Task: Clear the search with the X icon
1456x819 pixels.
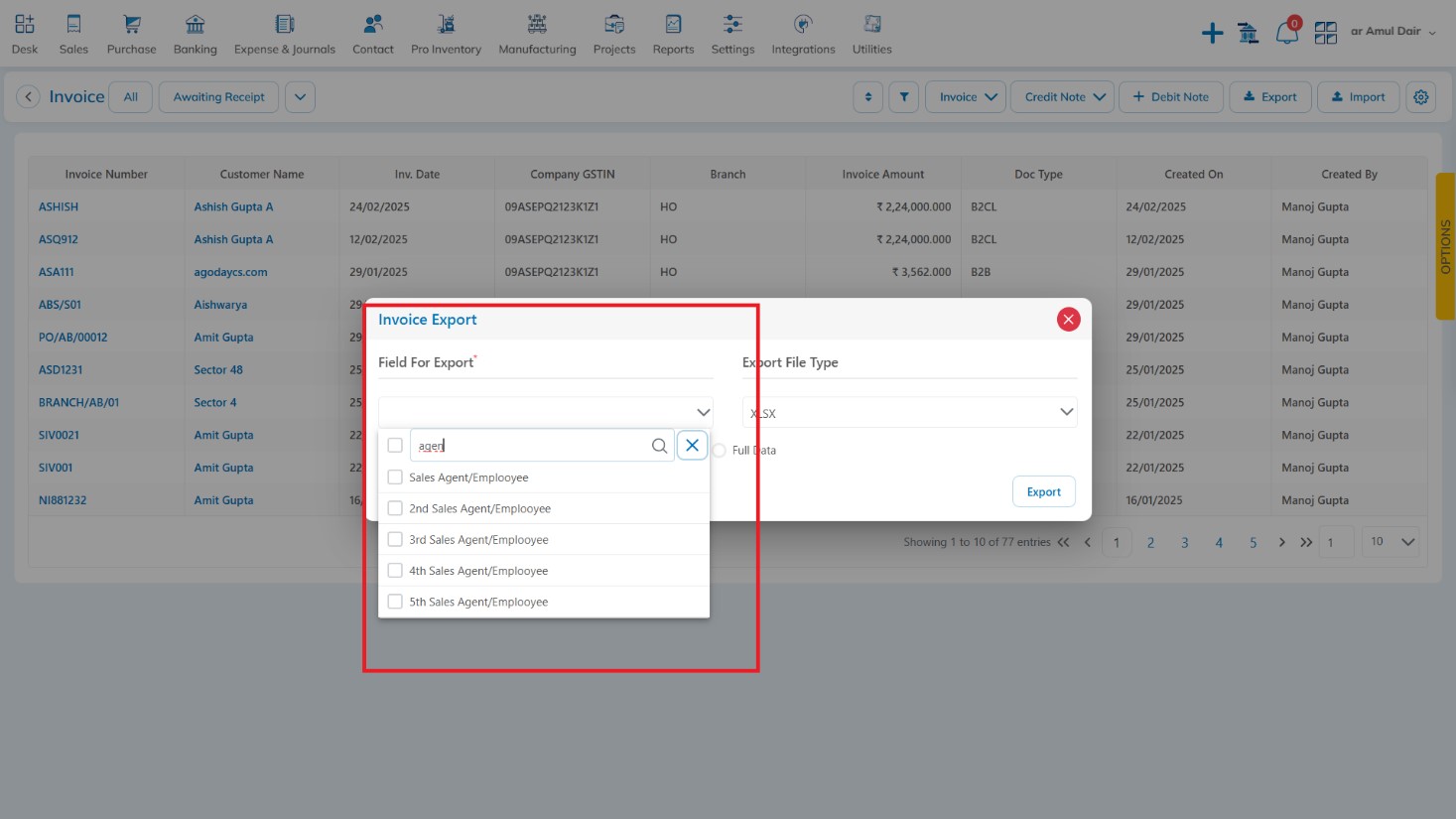Action: (693, 445)
